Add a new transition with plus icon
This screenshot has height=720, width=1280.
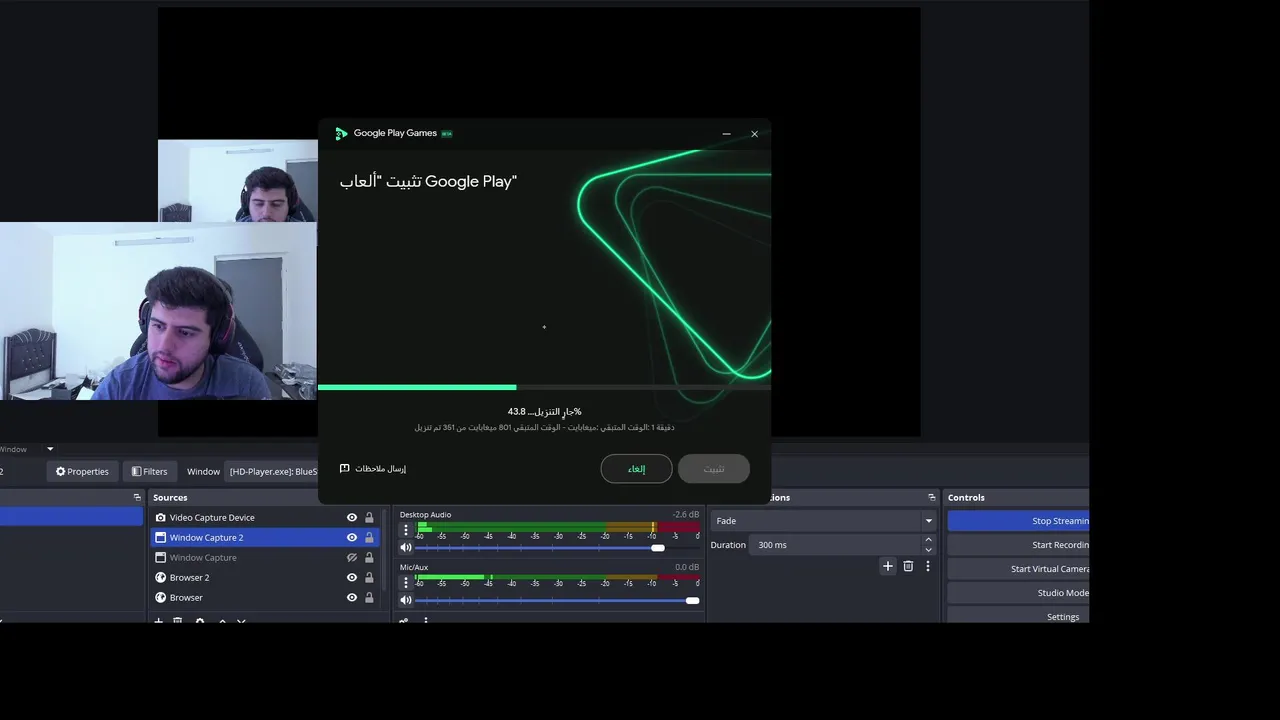[x=887, y=566]
